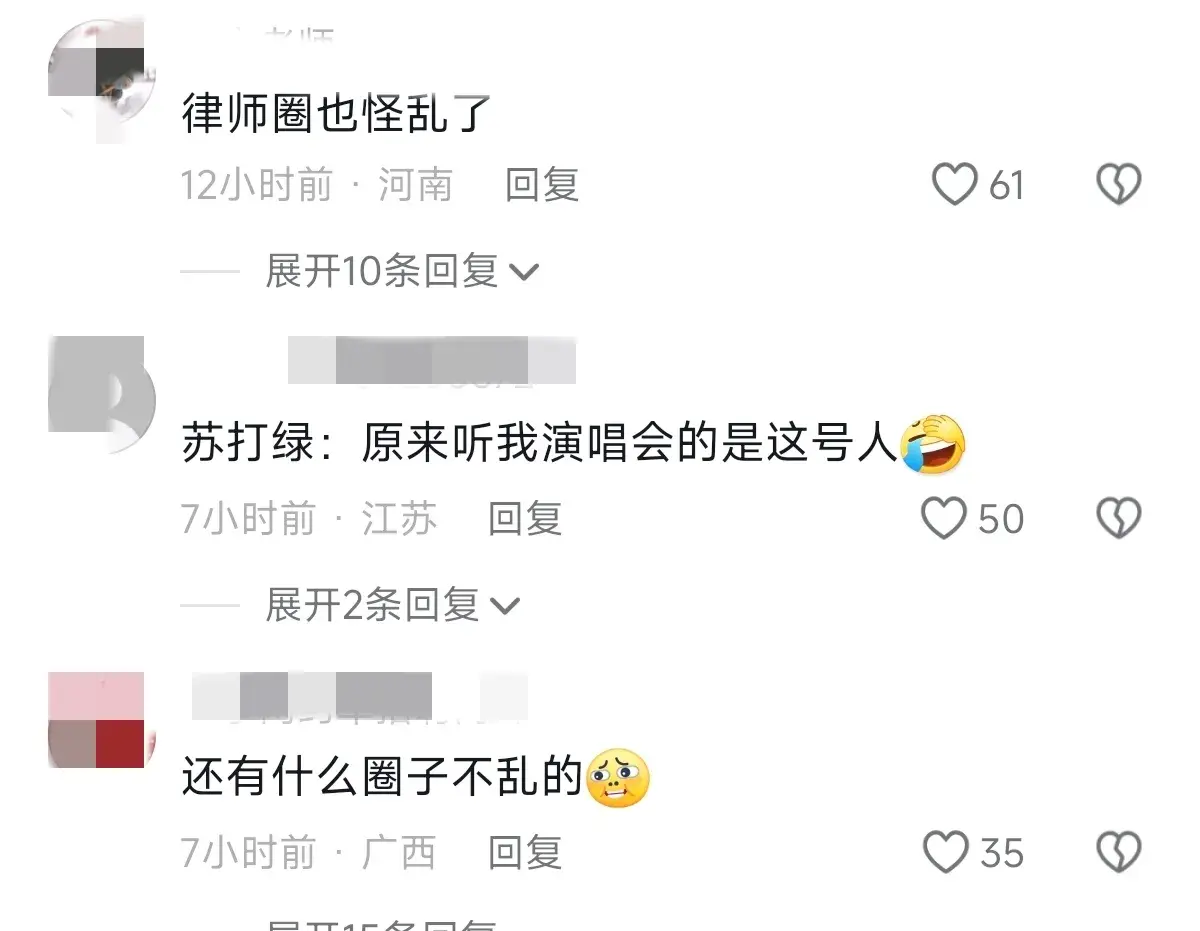Screen dimensions: 1200x931
Task: Expand 展开2条回复 replies
Action: click(x=393, y=605)
